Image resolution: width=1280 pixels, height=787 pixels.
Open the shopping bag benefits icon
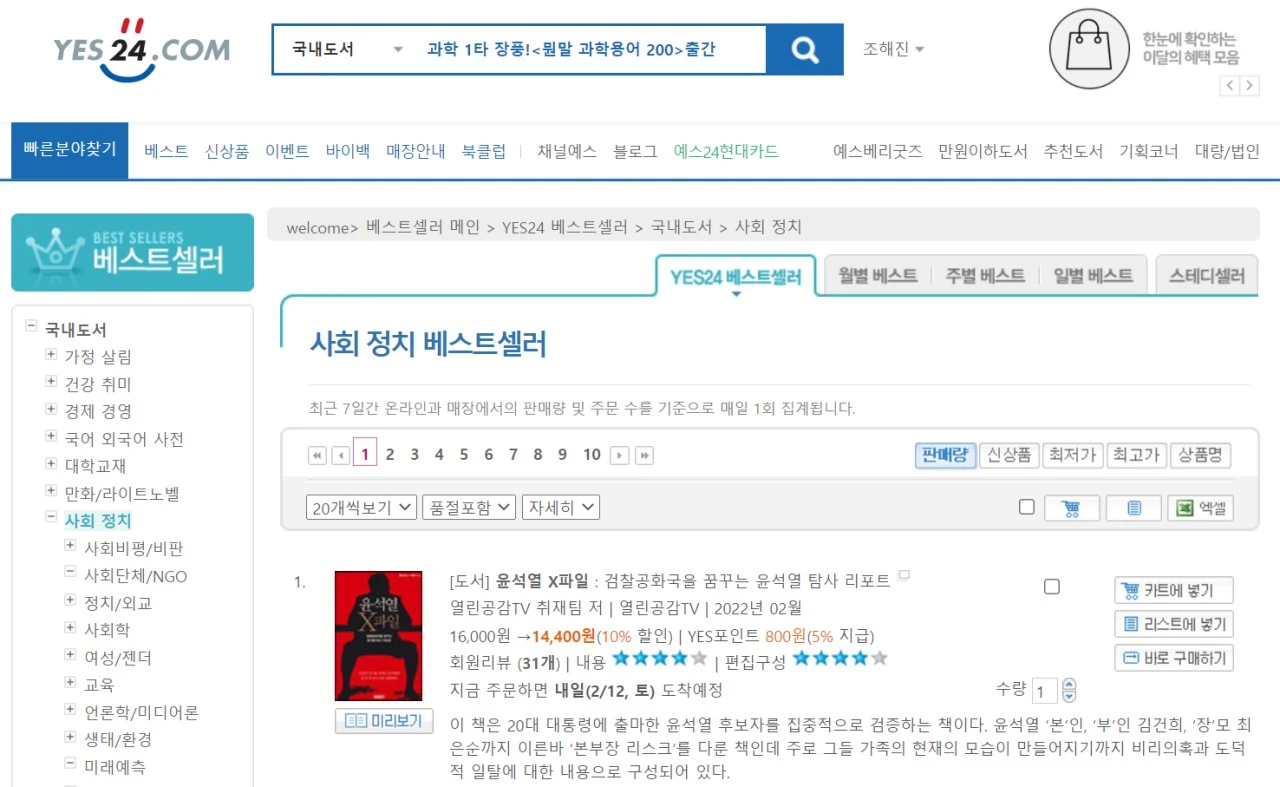(1088, 49)
